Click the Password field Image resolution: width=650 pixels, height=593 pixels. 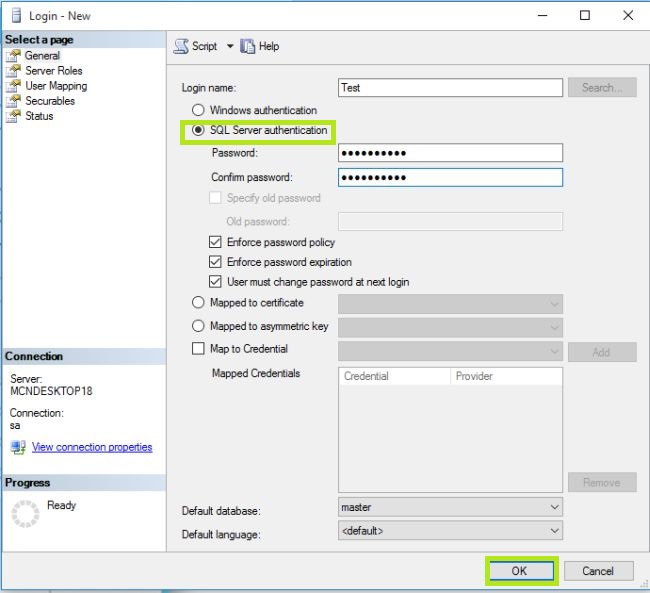coord(450,153)
